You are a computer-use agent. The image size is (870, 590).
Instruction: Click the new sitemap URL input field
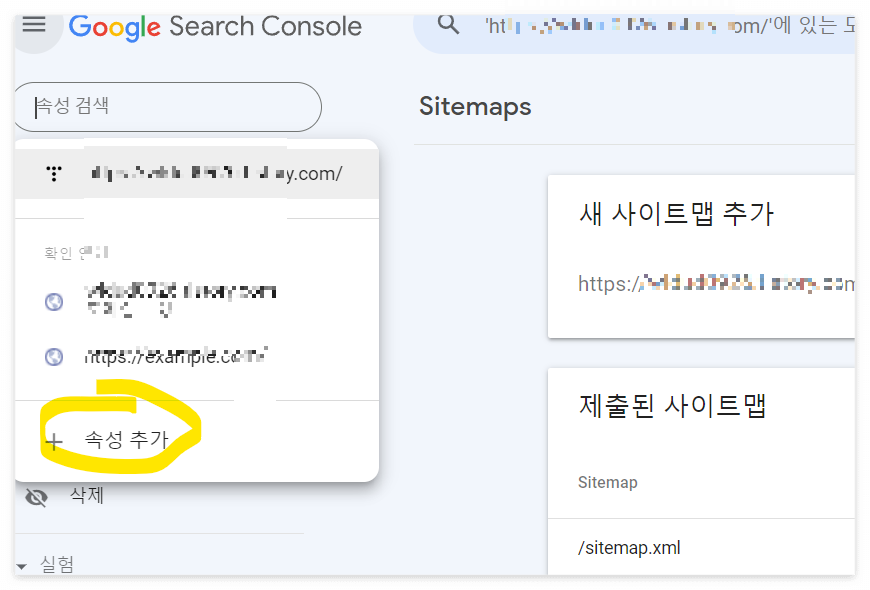pos(716,284)
